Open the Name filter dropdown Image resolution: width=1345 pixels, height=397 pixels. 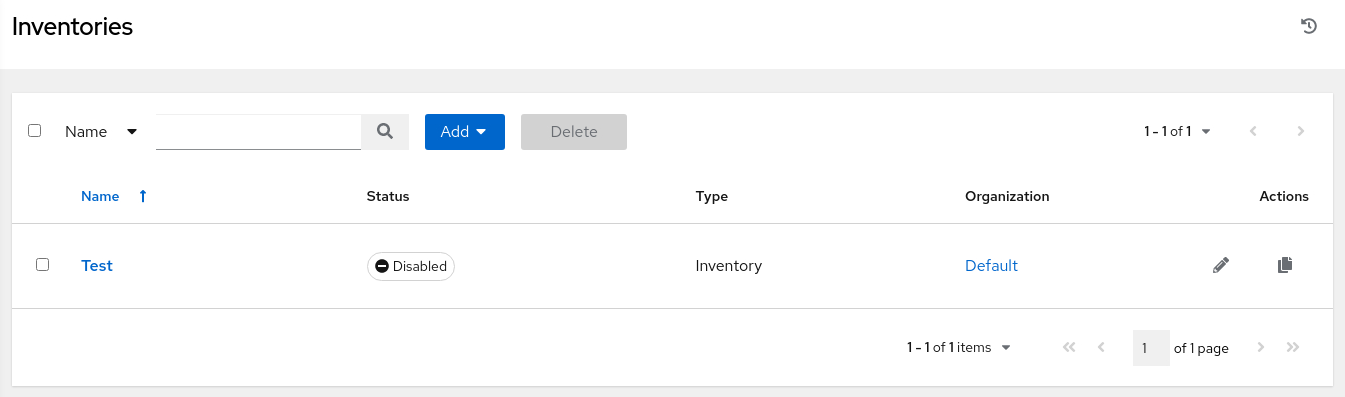(x=101, y=132)
